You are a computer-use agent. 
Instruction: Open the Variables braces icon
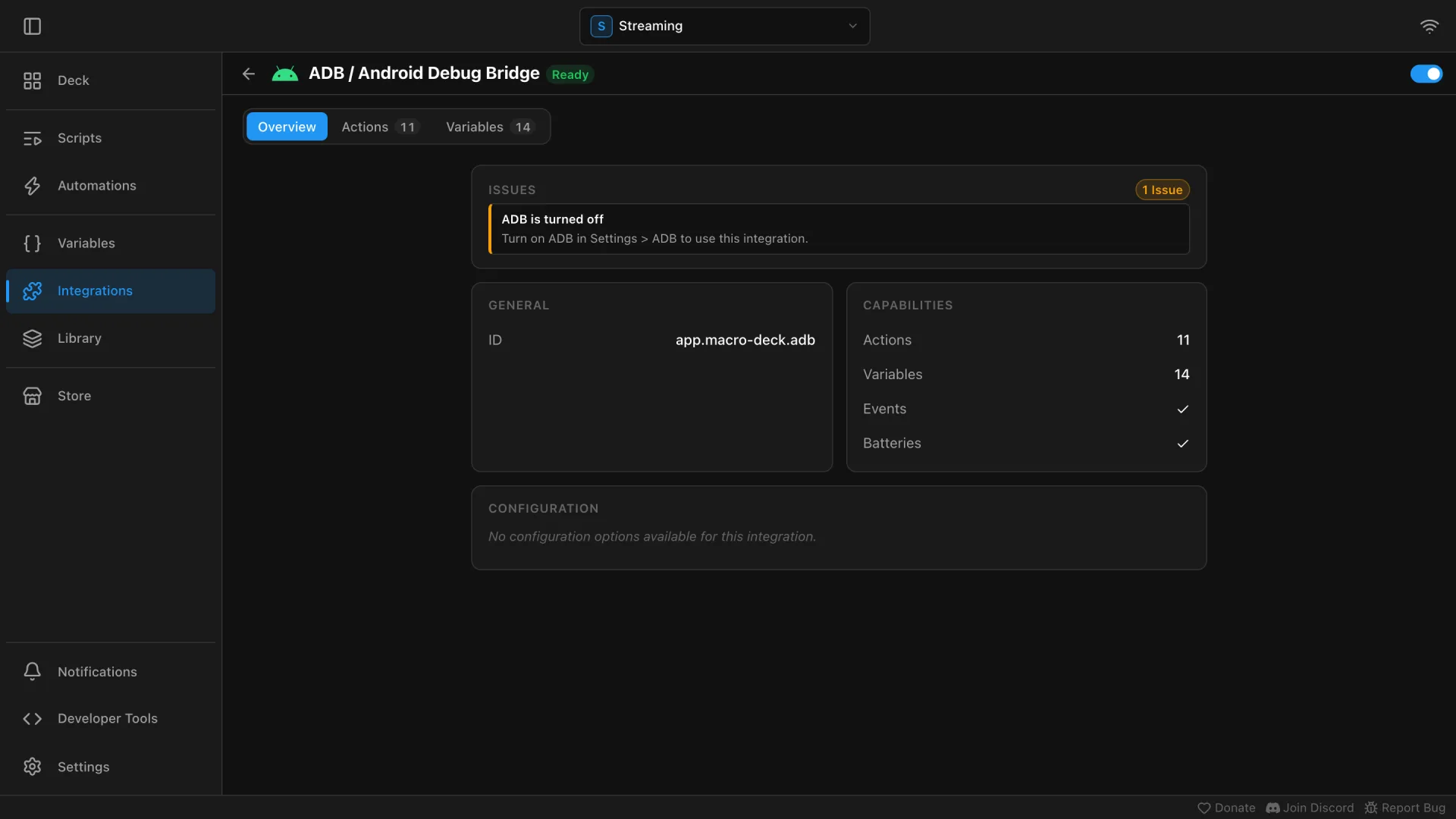32,243
